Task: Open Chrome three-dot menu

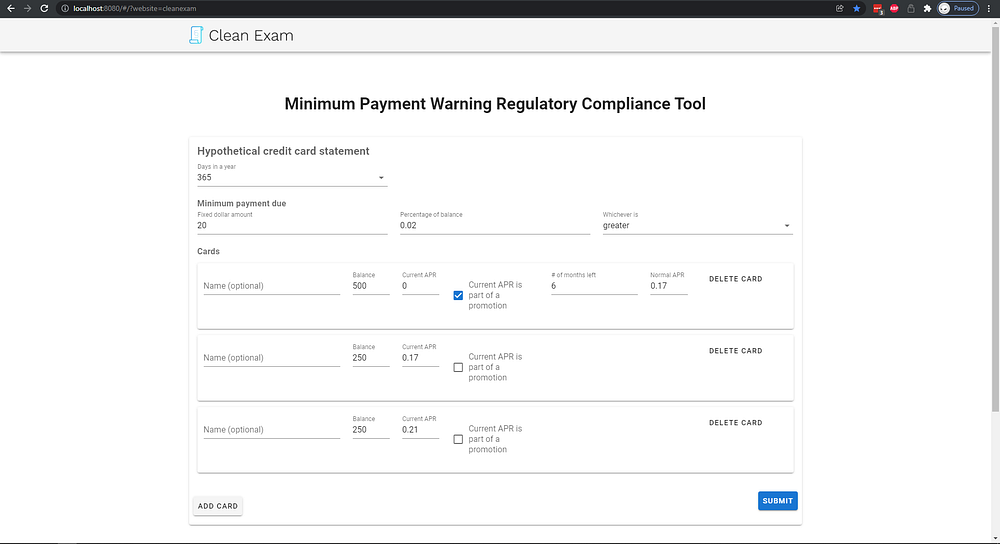Action: (x=989, y=8)
